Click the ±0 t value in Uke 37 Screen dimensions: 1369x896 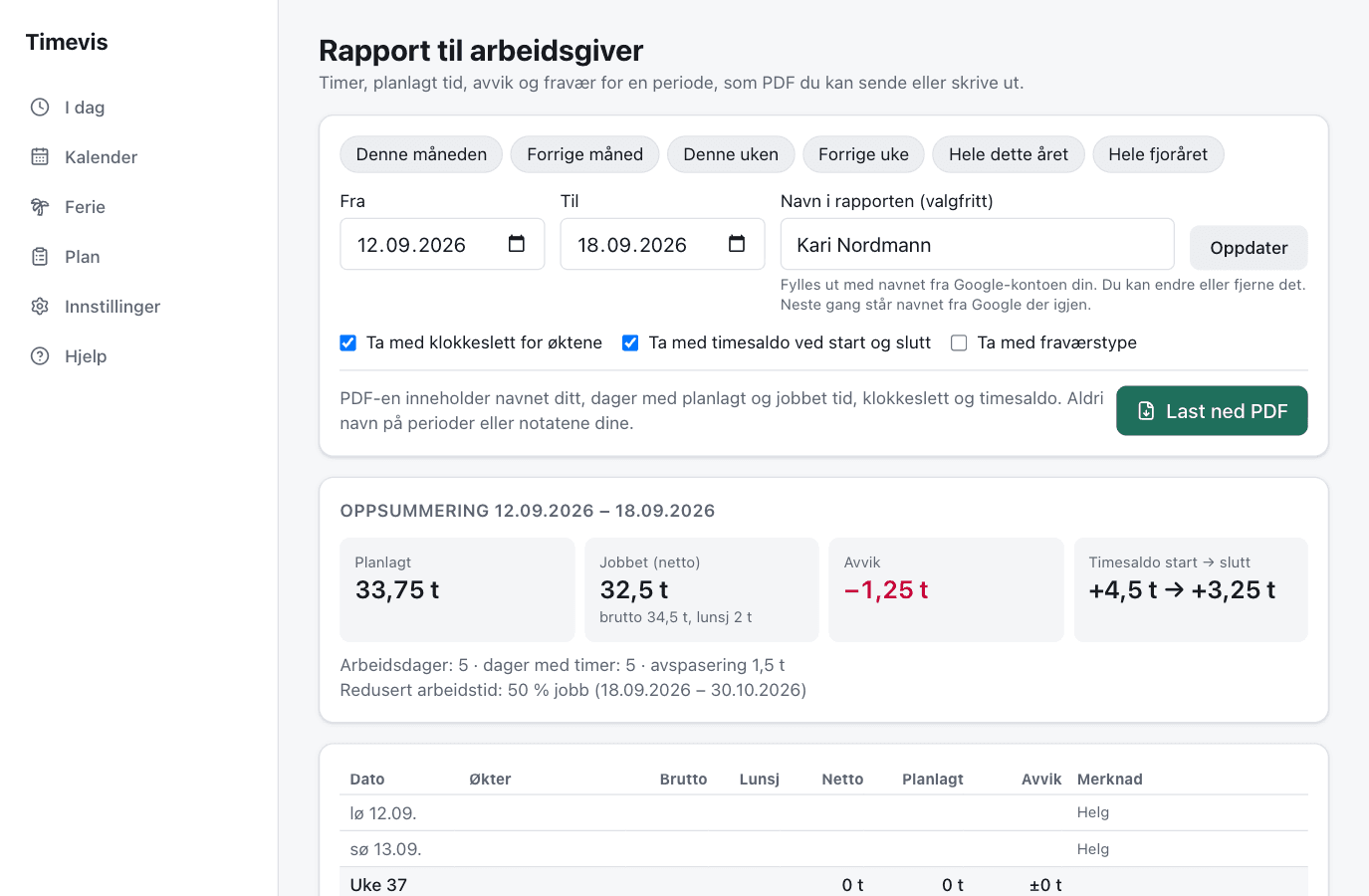(1045, 885)
